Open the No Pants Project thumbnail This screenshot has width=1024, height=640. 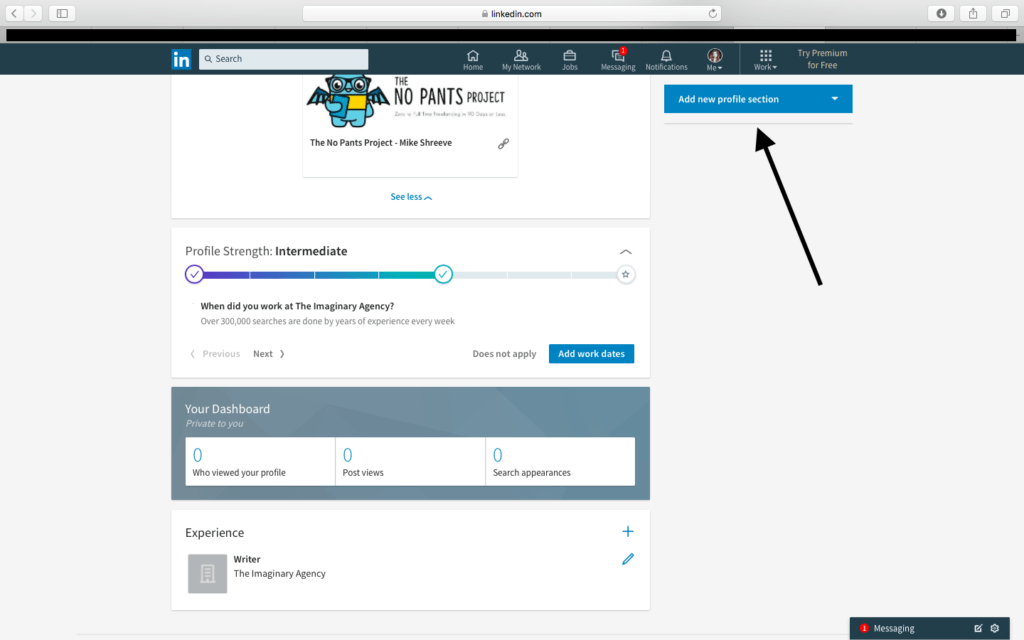click(x=409, y=101)
